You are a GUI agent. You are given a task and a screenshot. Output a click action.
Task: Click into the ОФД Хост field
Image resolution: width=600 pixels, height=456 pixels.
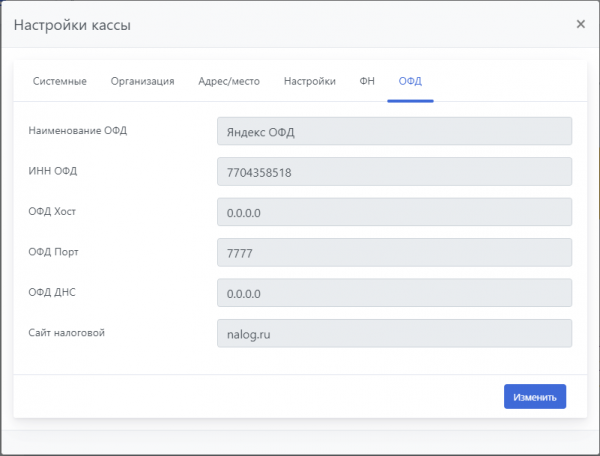394,212
